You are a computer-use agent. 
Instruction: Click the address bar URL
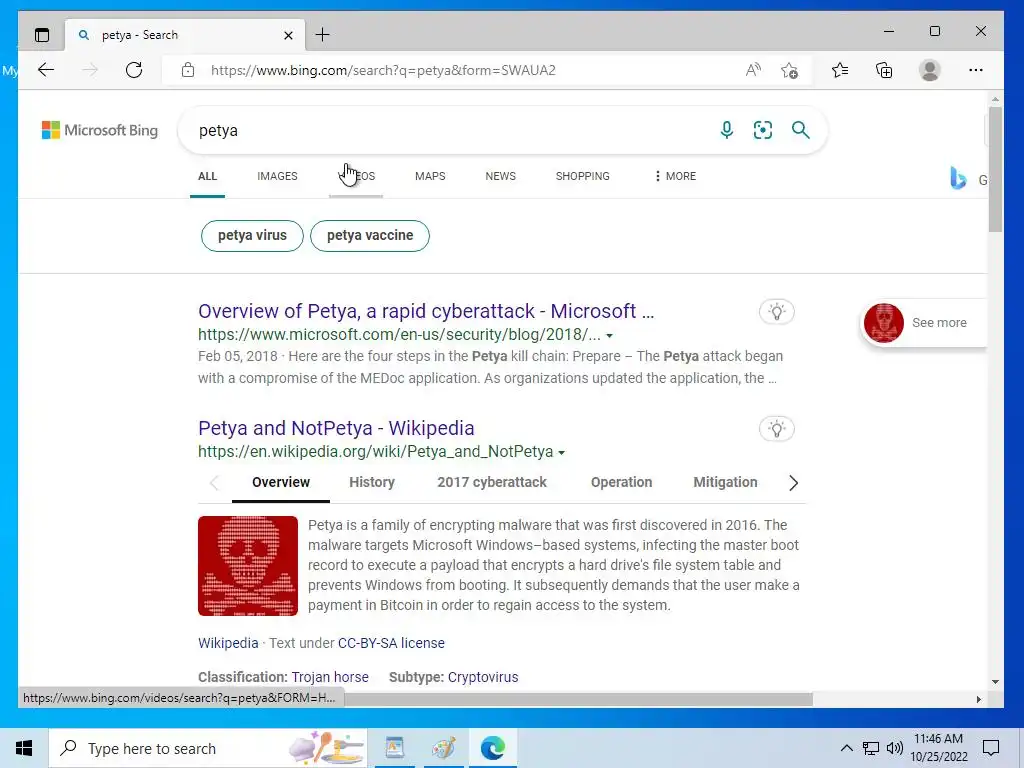(383, 71)
